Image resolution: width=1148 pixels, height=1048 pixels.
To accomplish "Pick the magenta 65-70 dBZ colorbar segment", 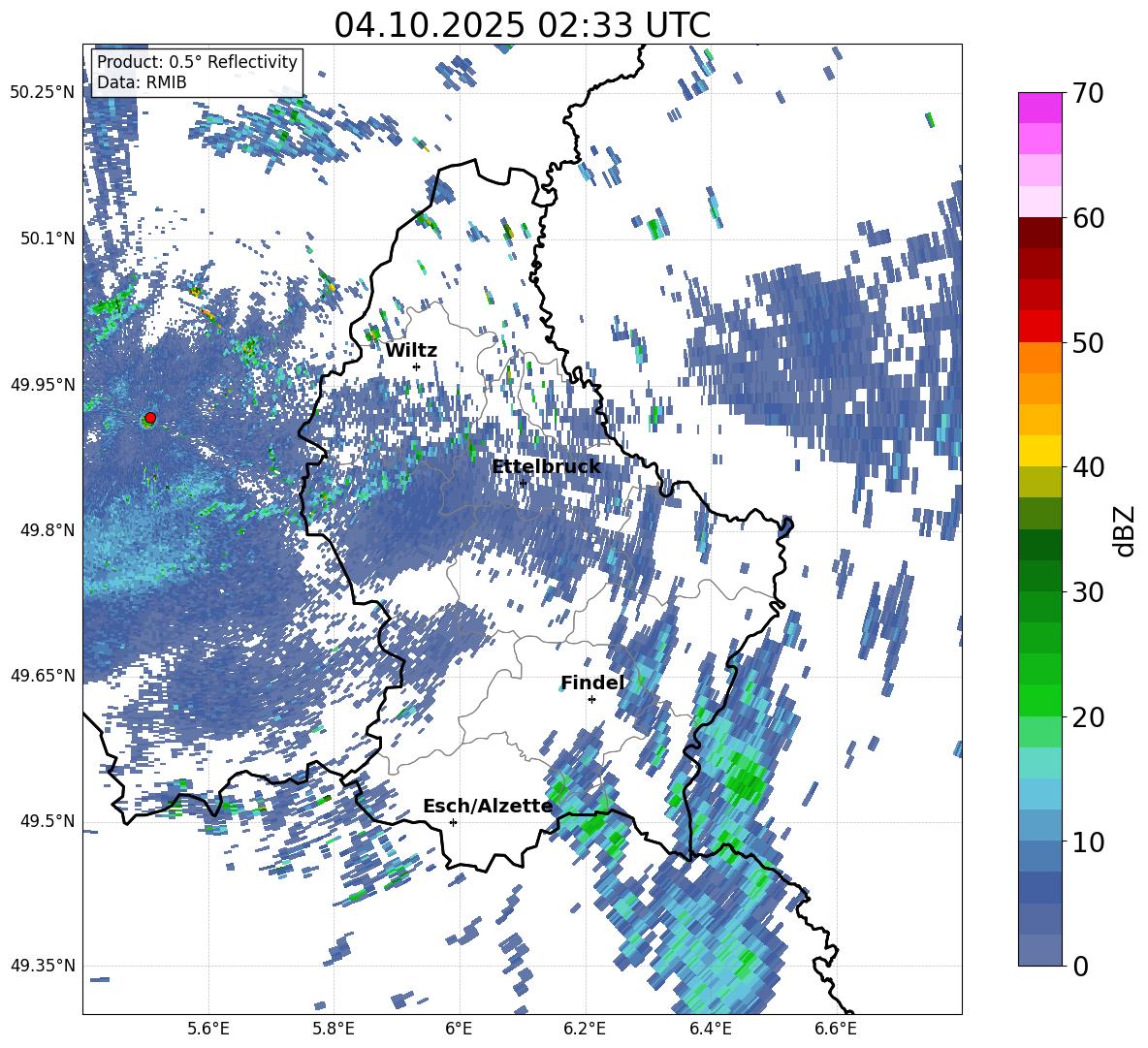I will click(1039, 124).
